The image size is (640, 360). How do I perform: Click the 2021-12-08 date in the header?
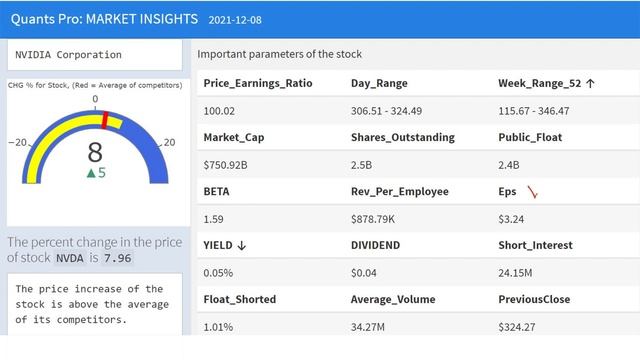click(x=235, y=20)
